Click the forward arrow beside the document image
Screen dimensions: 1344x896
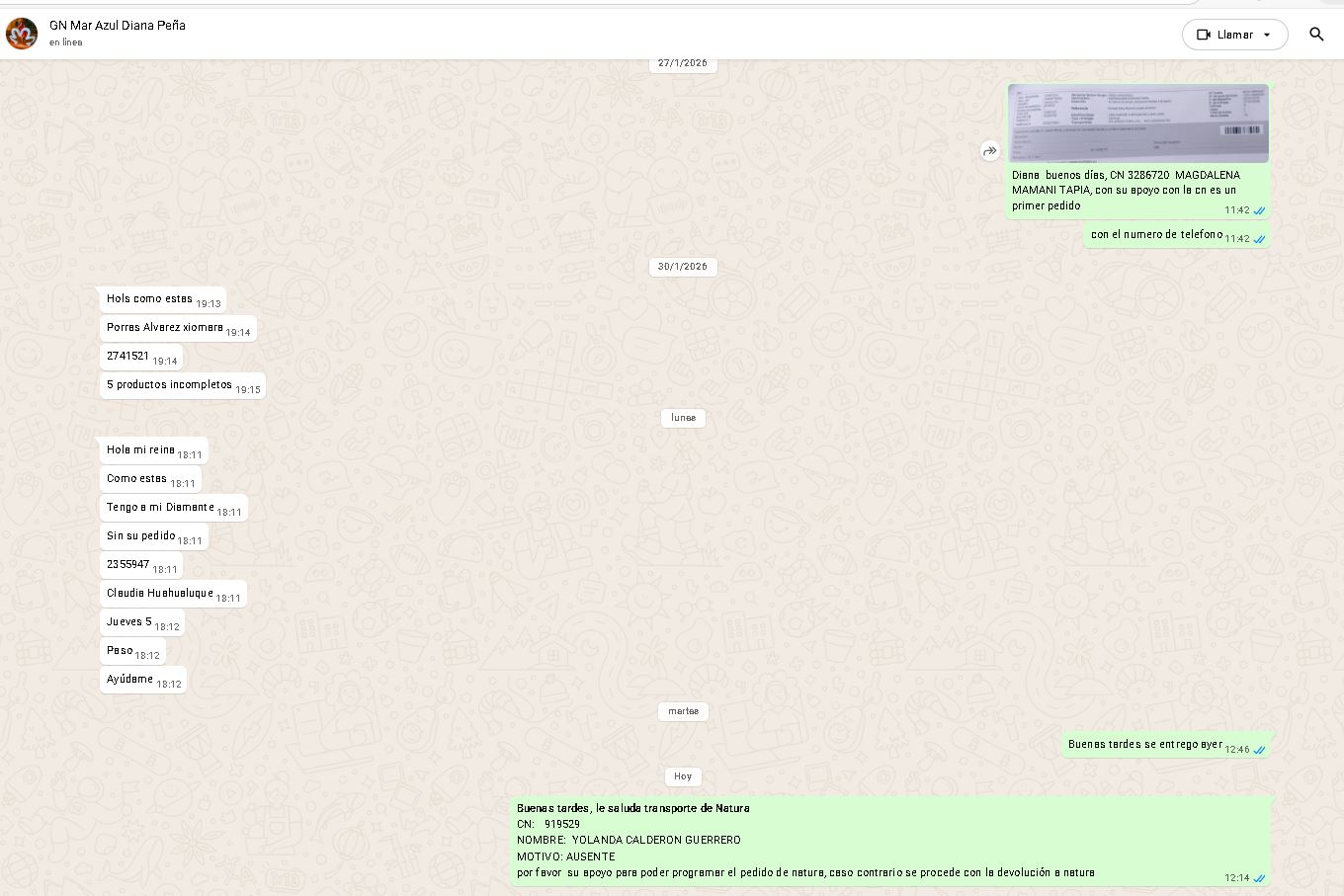(x=989, y=151)
